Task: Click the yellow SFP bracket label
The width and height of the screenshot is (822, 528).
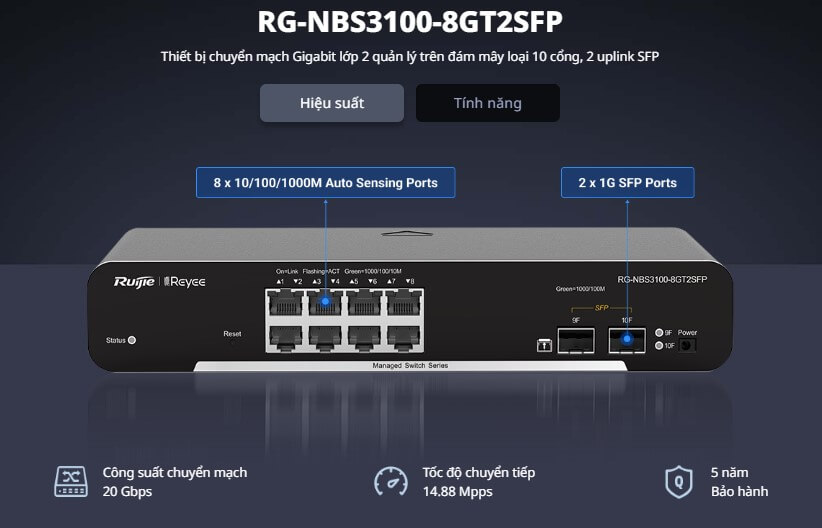Action: point(601,308)
